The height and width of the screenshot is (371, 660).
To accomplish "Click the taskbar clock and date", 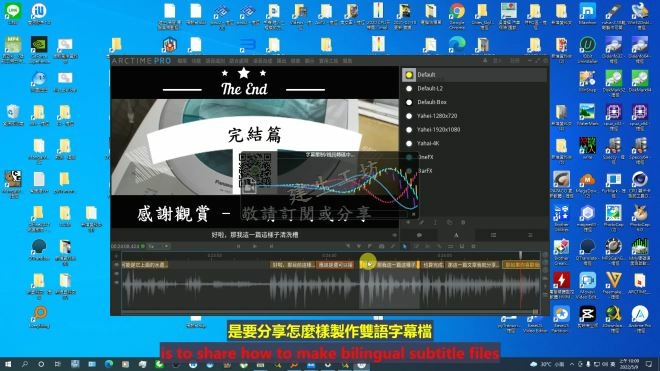I will pyautogui.click(x=629, y=364).
